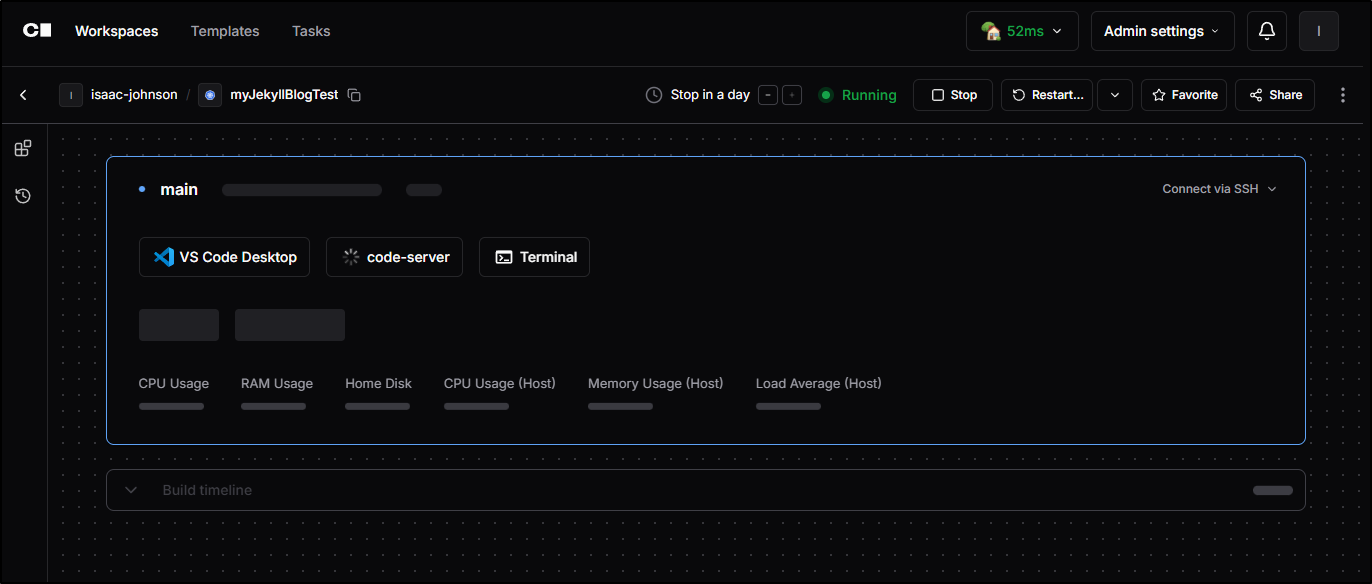The width and height of the screenshot is (1372, 584).
Task: Click the user avatar in top right
Action: (x=1318, y=31)
